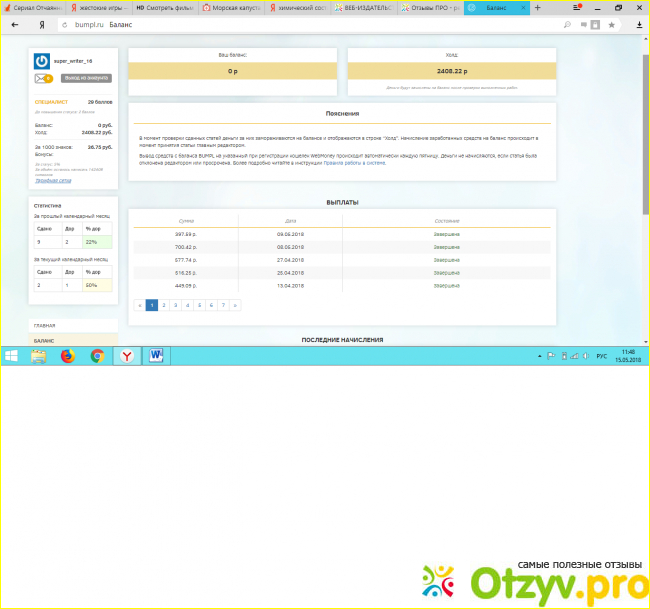Switch to the 'Отзывы ПРО' browser tab
650x609 pixels.
[x=428, y=7]
